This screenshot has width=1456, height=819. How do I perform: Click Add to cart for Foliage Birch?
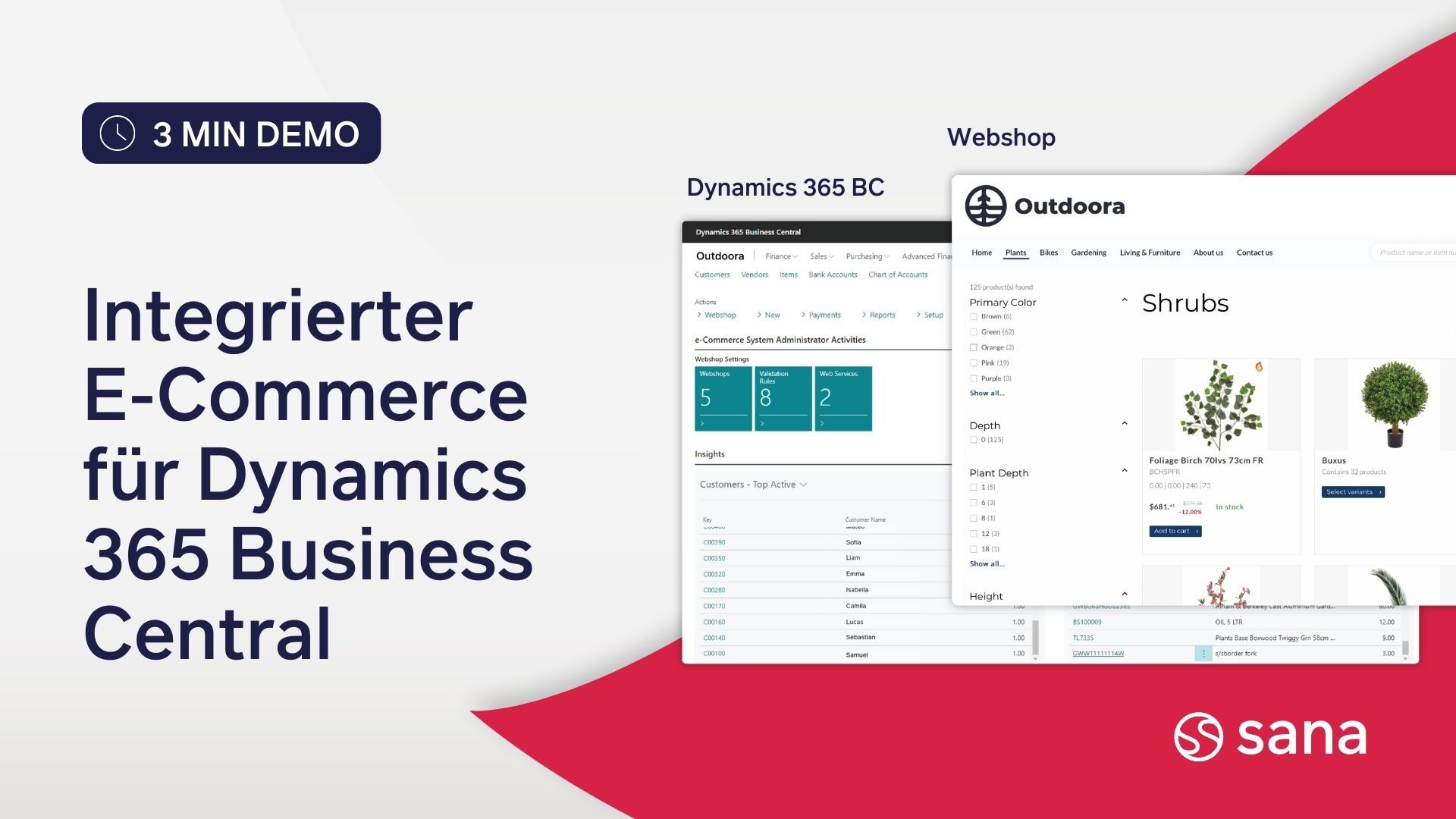pyautogui.click(x=1175, y=531)
